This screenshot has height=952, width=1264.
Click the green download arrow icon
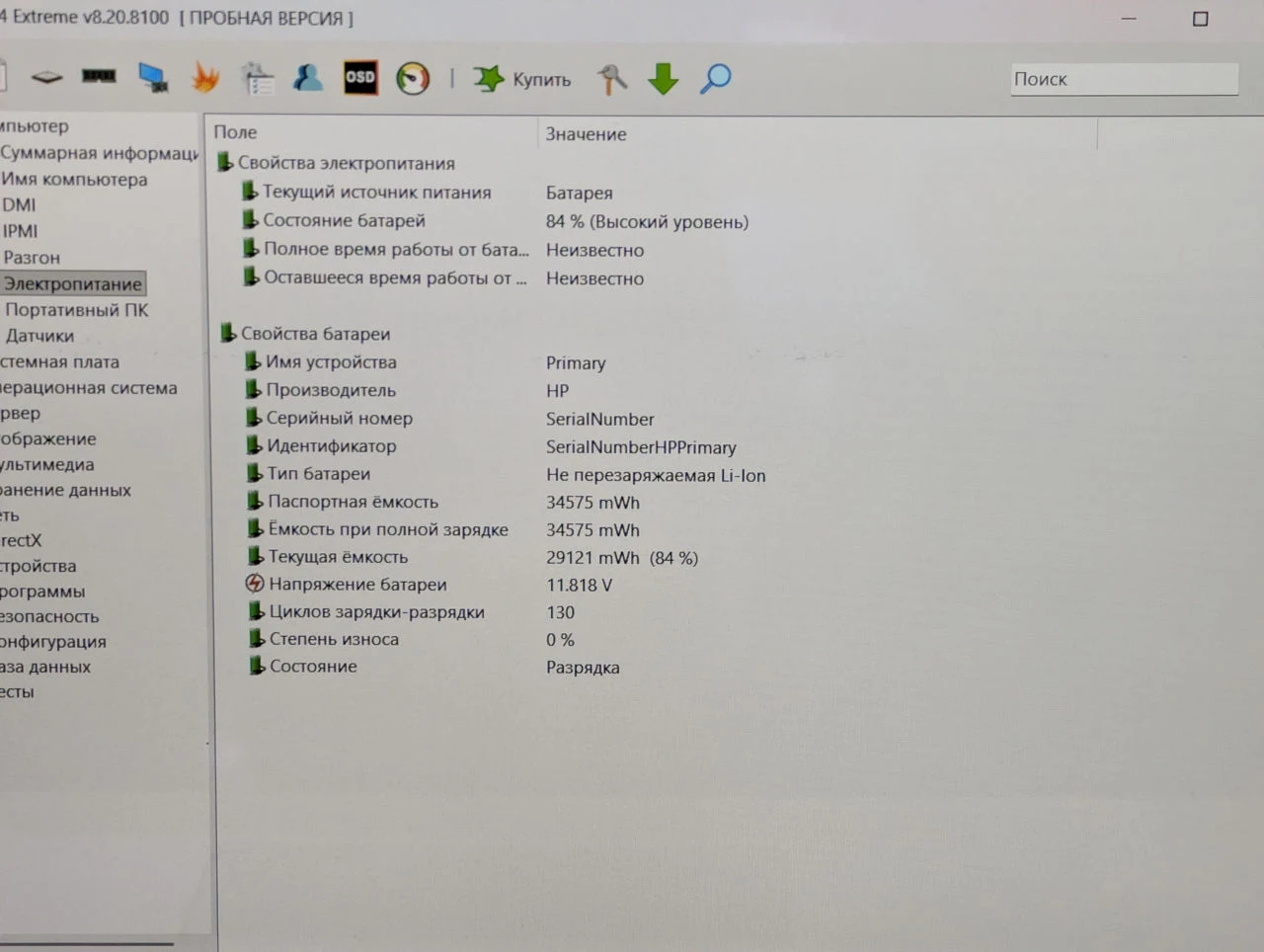664,78
